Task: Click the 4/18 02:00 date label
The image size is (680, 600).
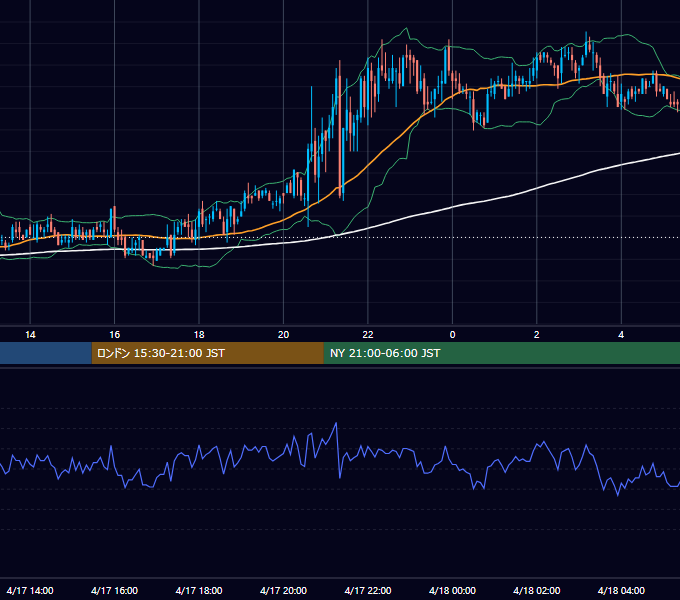Action: [x=536, y=590]
